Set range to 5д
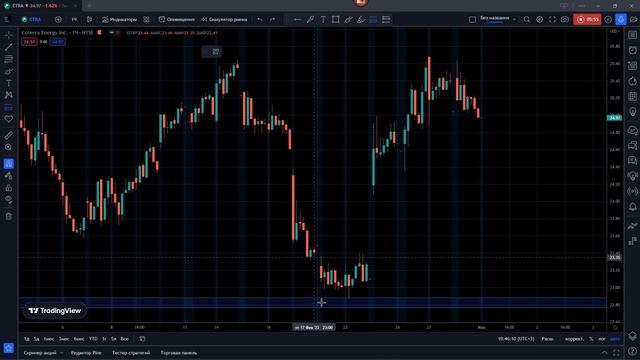Viewport: 640px width, 360px height. click(36, 339)
